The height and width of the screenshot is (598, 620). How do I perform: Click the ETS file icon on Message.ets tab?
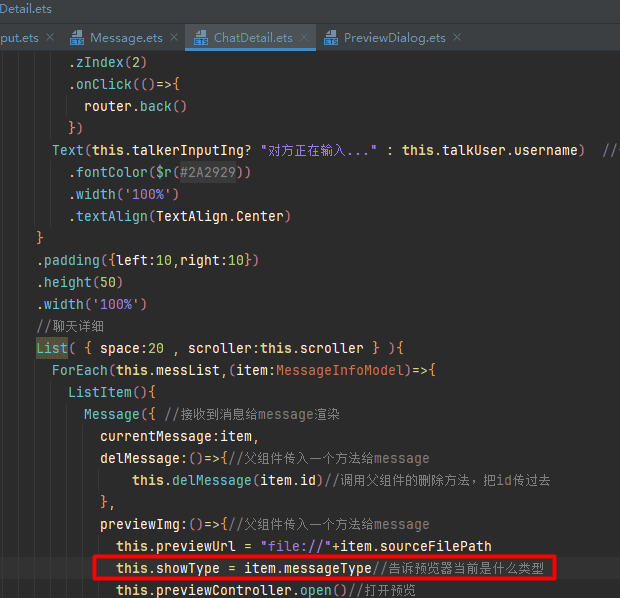coord(77,38)
